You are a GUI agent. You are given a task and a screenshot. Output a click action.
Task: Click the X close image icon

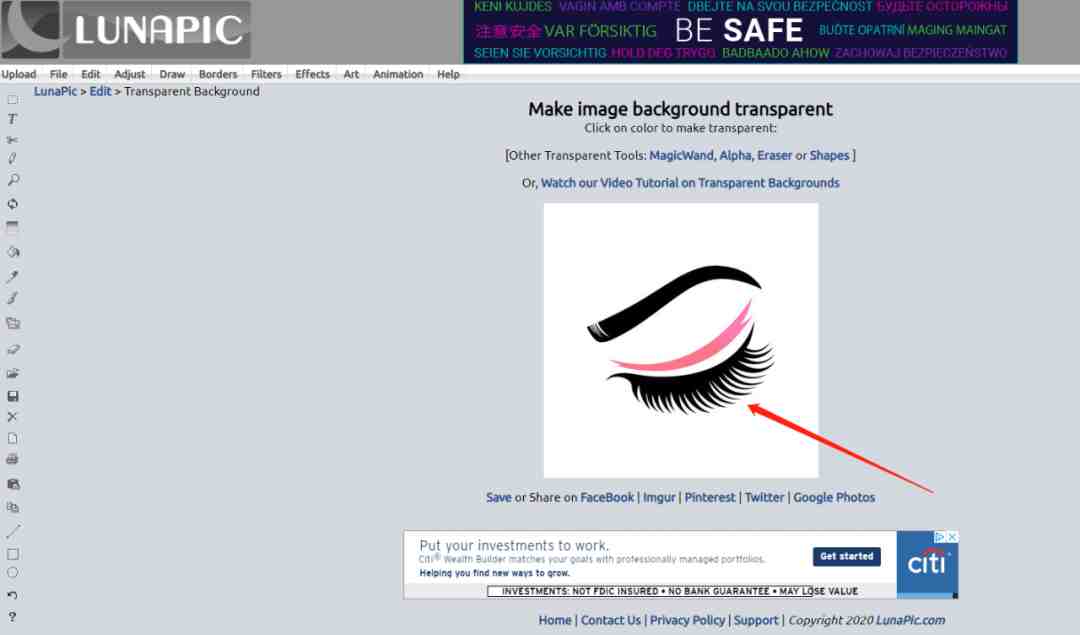click(x=12, y=417)
